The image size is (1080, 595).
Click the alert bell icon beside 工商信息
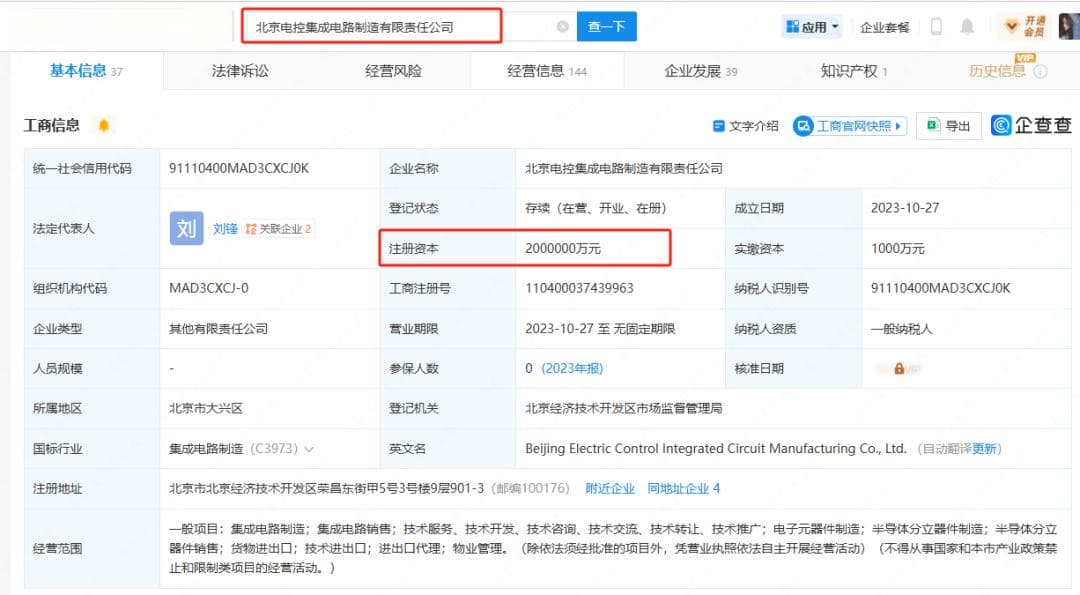click(104, 125)
